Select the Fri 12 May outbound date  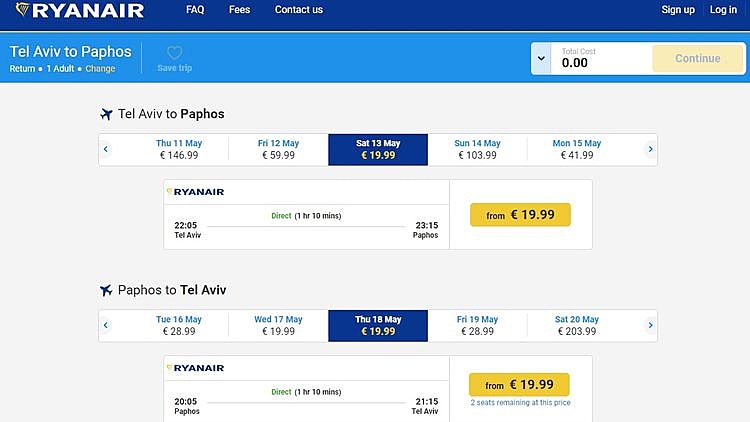coord(278,149)
